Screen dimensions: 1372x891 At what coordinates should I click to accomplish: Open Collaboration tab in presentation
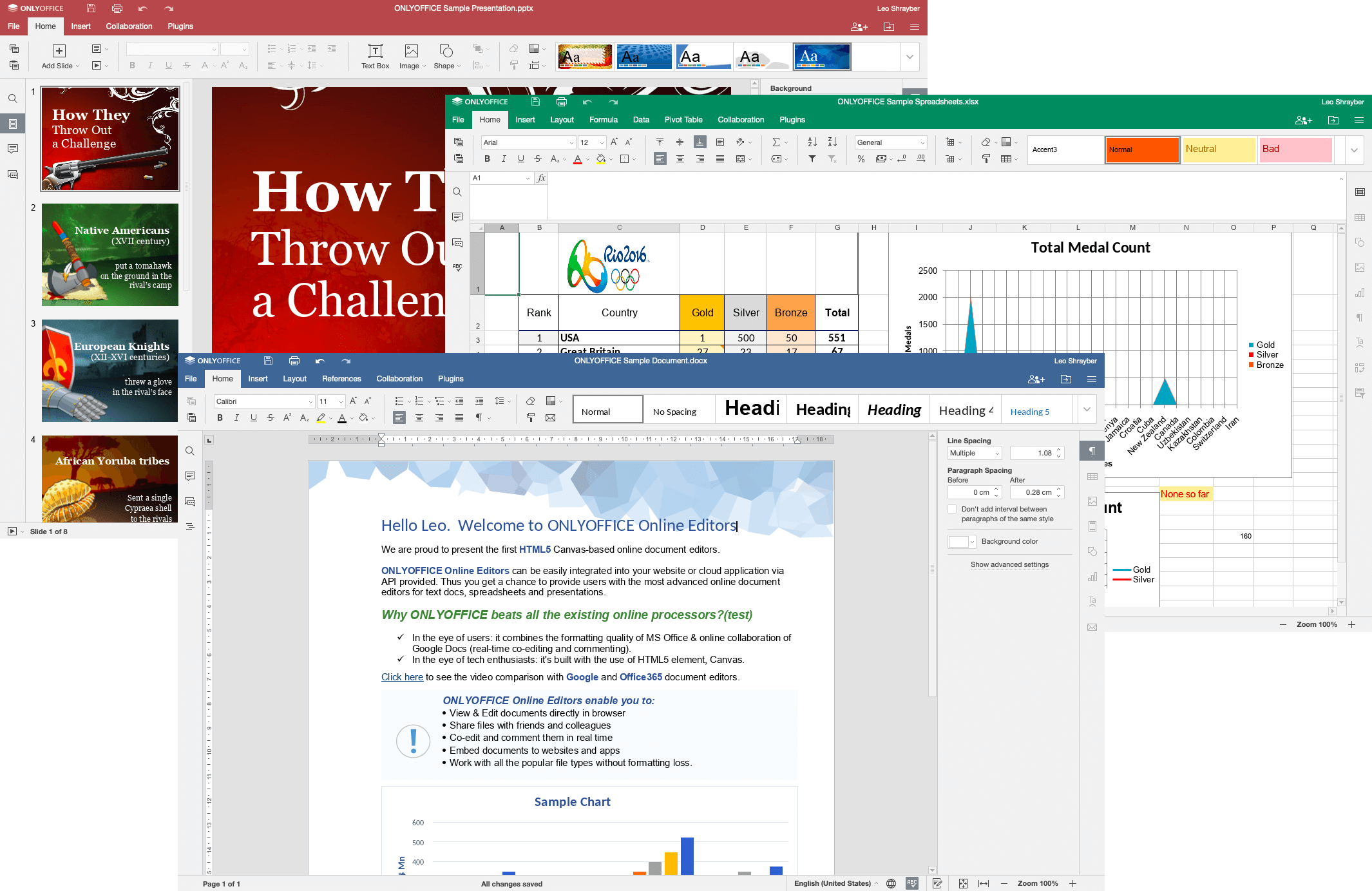(129, 26)
